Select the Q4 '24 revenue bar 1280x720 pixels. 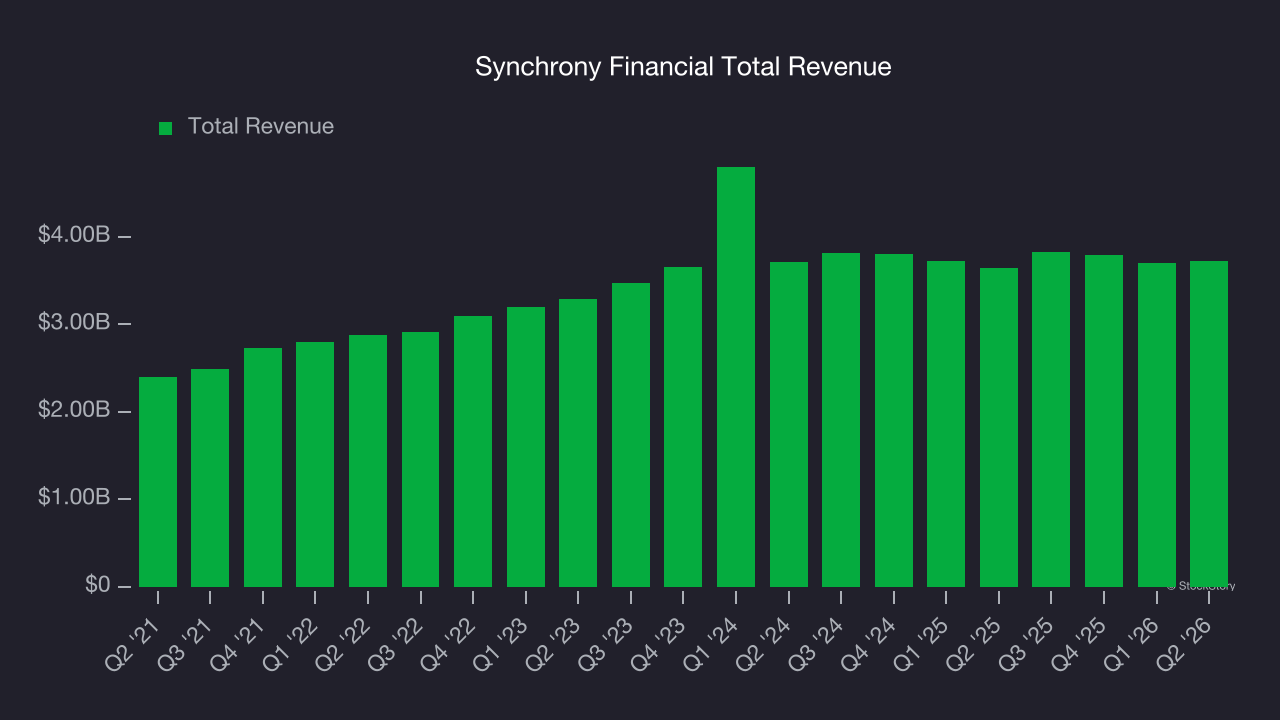tap(894, 420)
